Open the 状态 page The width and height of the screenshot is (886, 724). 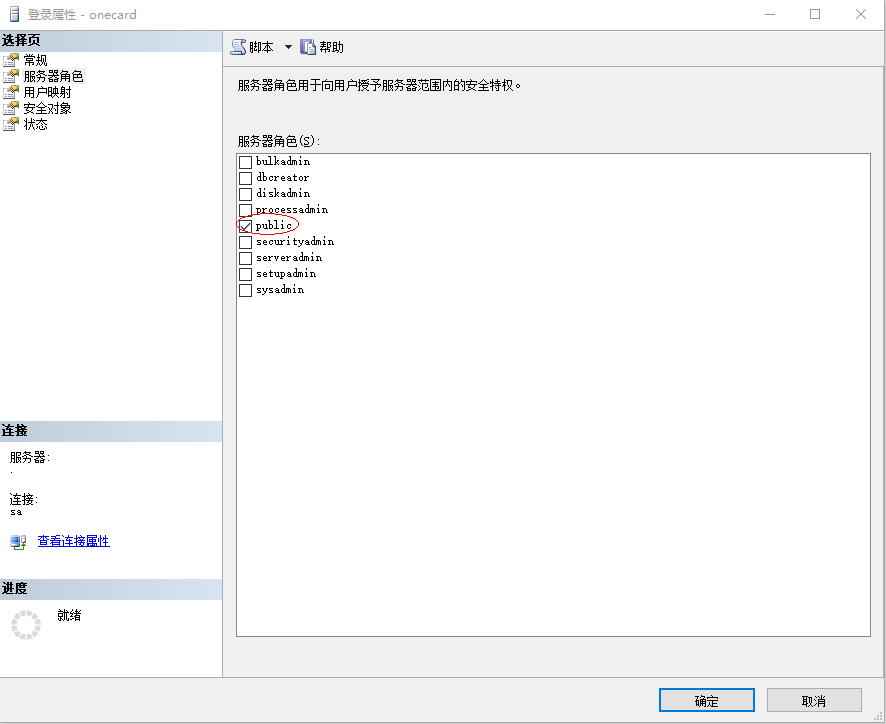pos(35,124)
